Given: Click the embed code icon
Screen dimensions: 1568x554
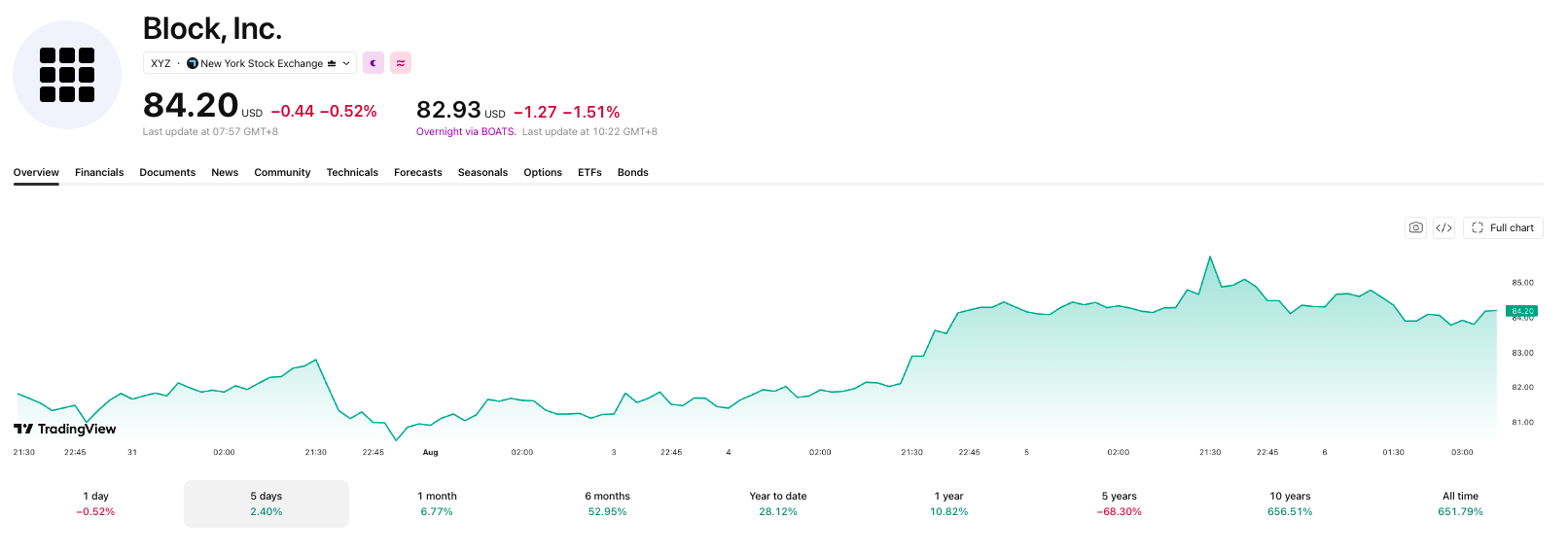Looking at the screenshot, I should click(x=1444, y=227).
